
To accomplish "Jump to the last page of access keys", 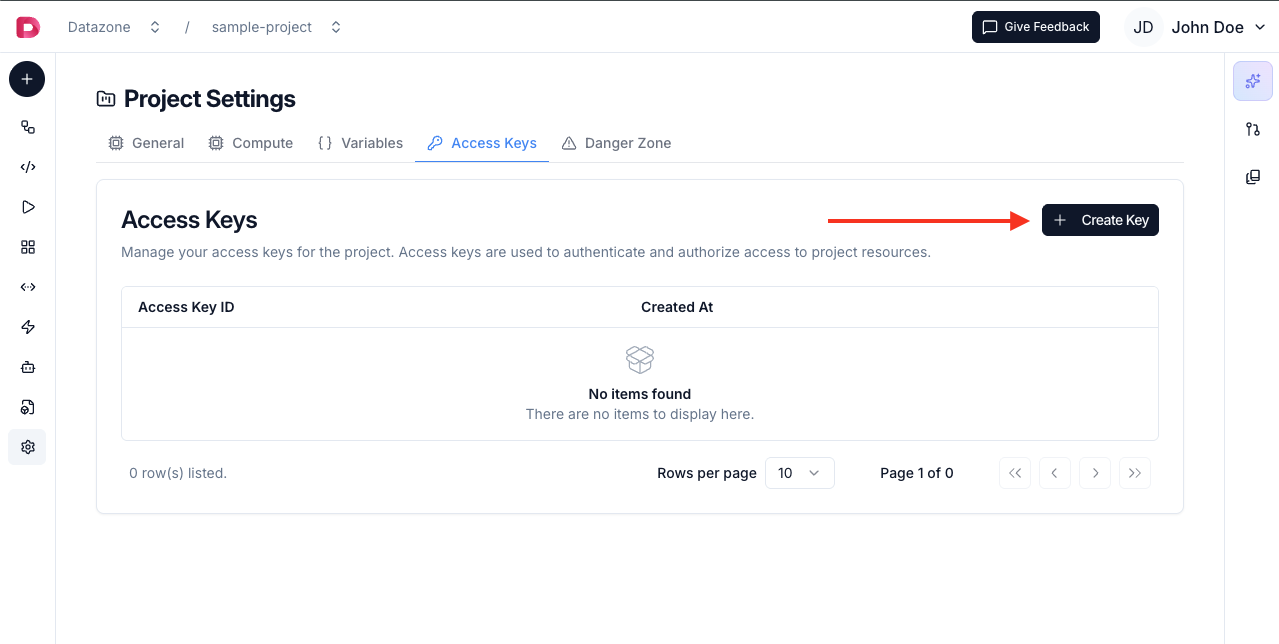I will tap(1134, 472).
